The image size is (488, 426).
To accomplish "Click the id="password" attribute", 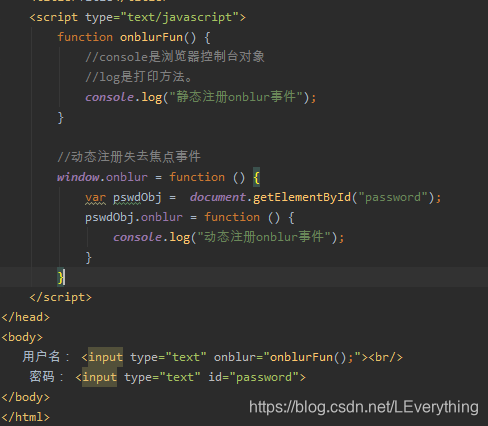I will (x=254, y=377).
